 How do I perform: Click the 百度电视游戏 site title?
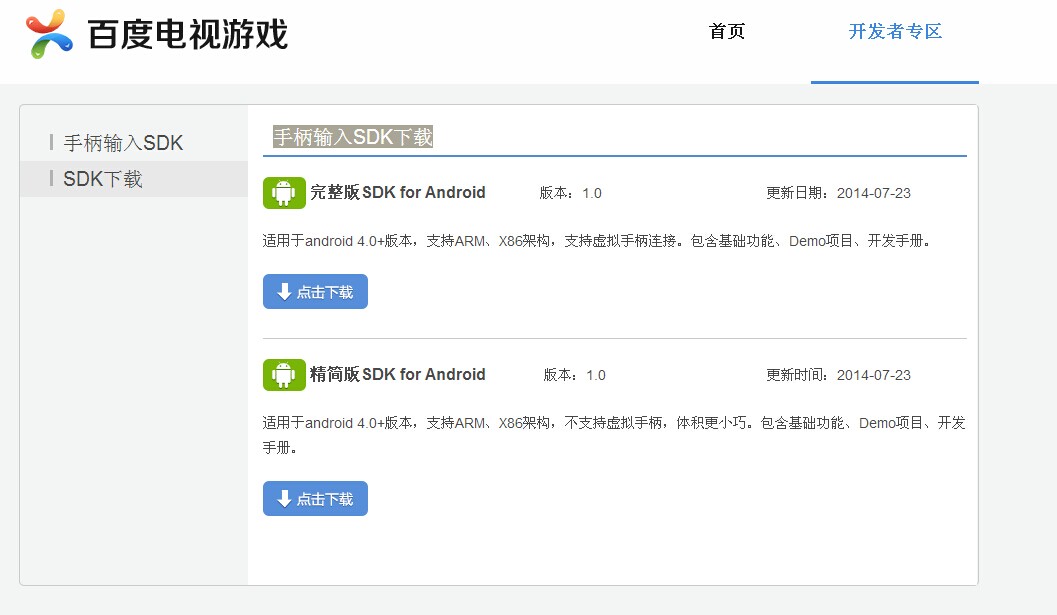188,34
